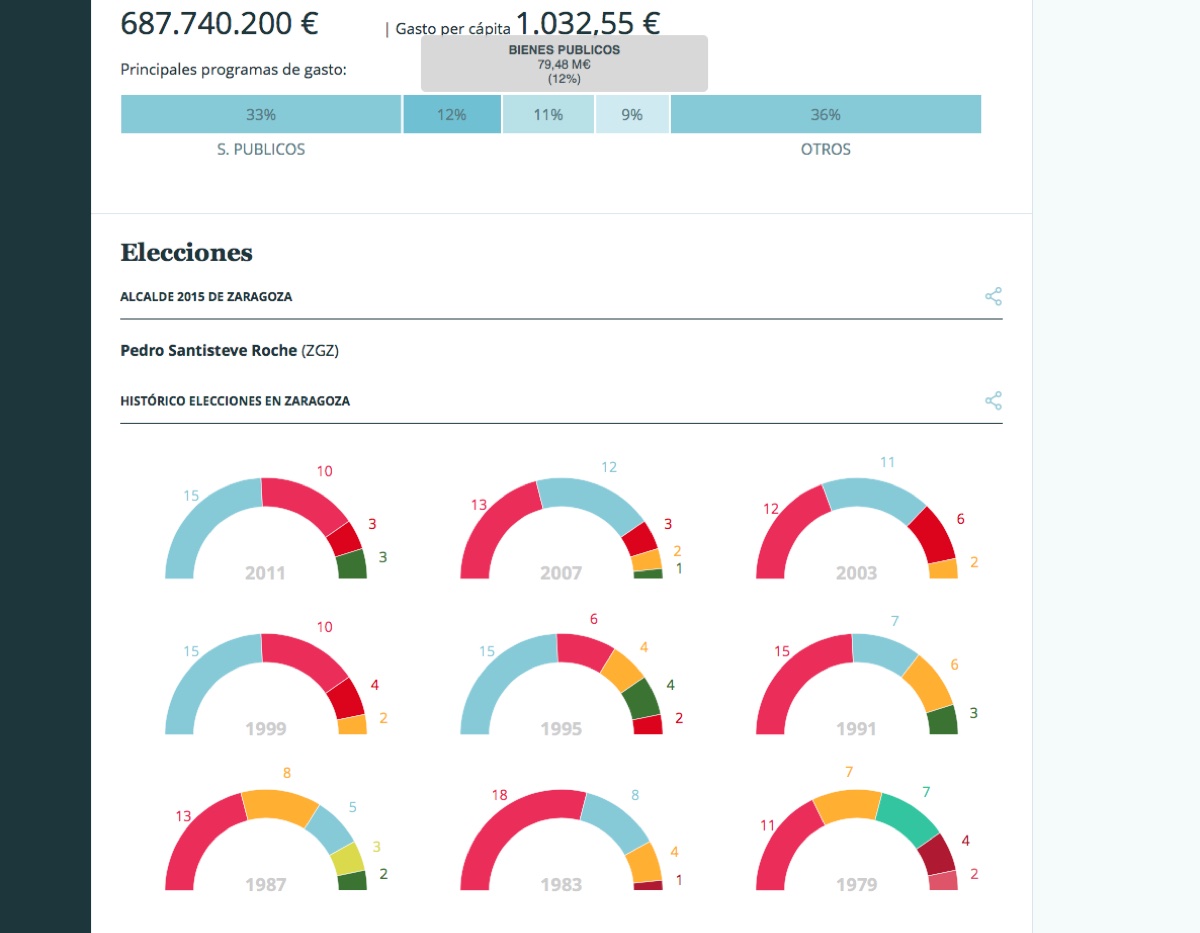Select the 33% S. Publicos budget segment
1200x933 pixels.
(x=261, y=115)
